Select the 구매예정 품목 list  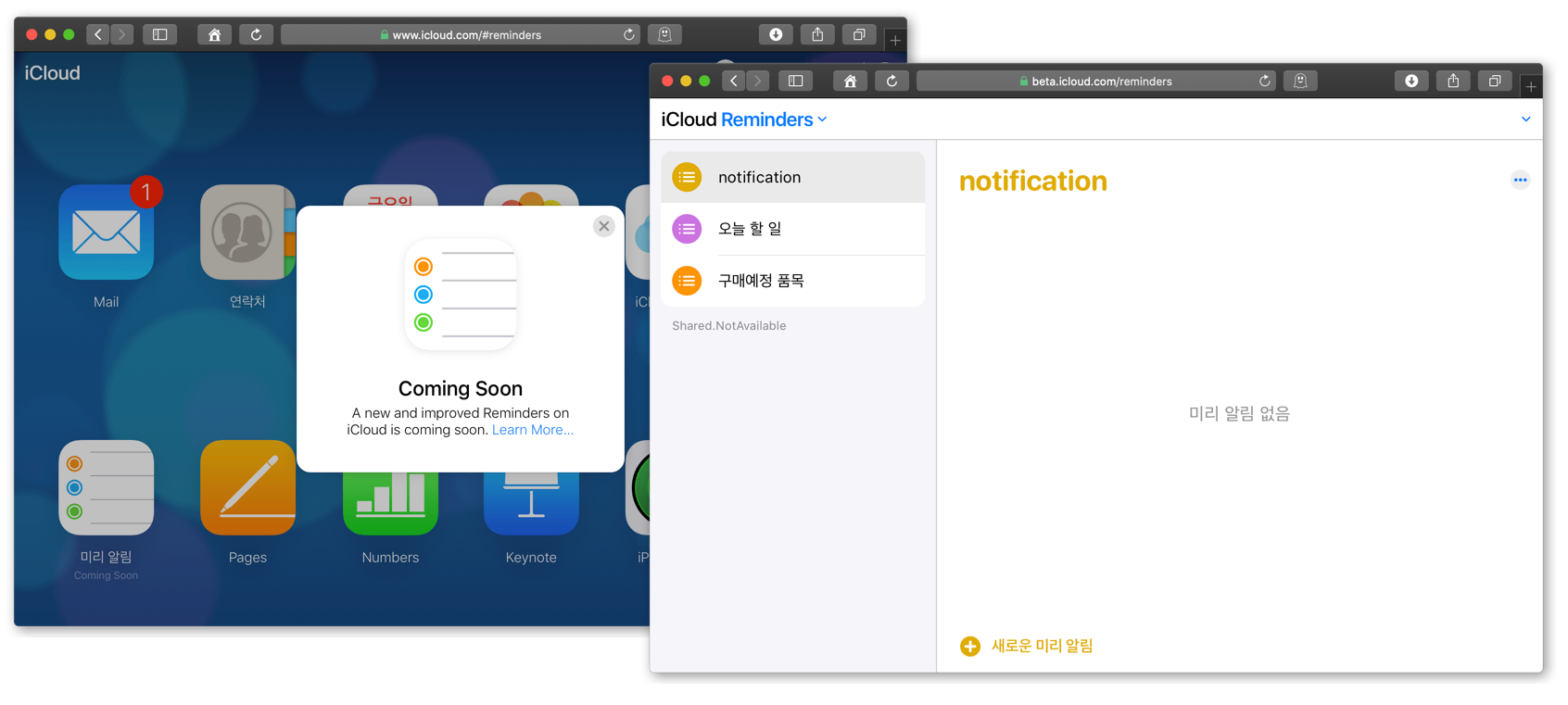click(x=793, y=281)
